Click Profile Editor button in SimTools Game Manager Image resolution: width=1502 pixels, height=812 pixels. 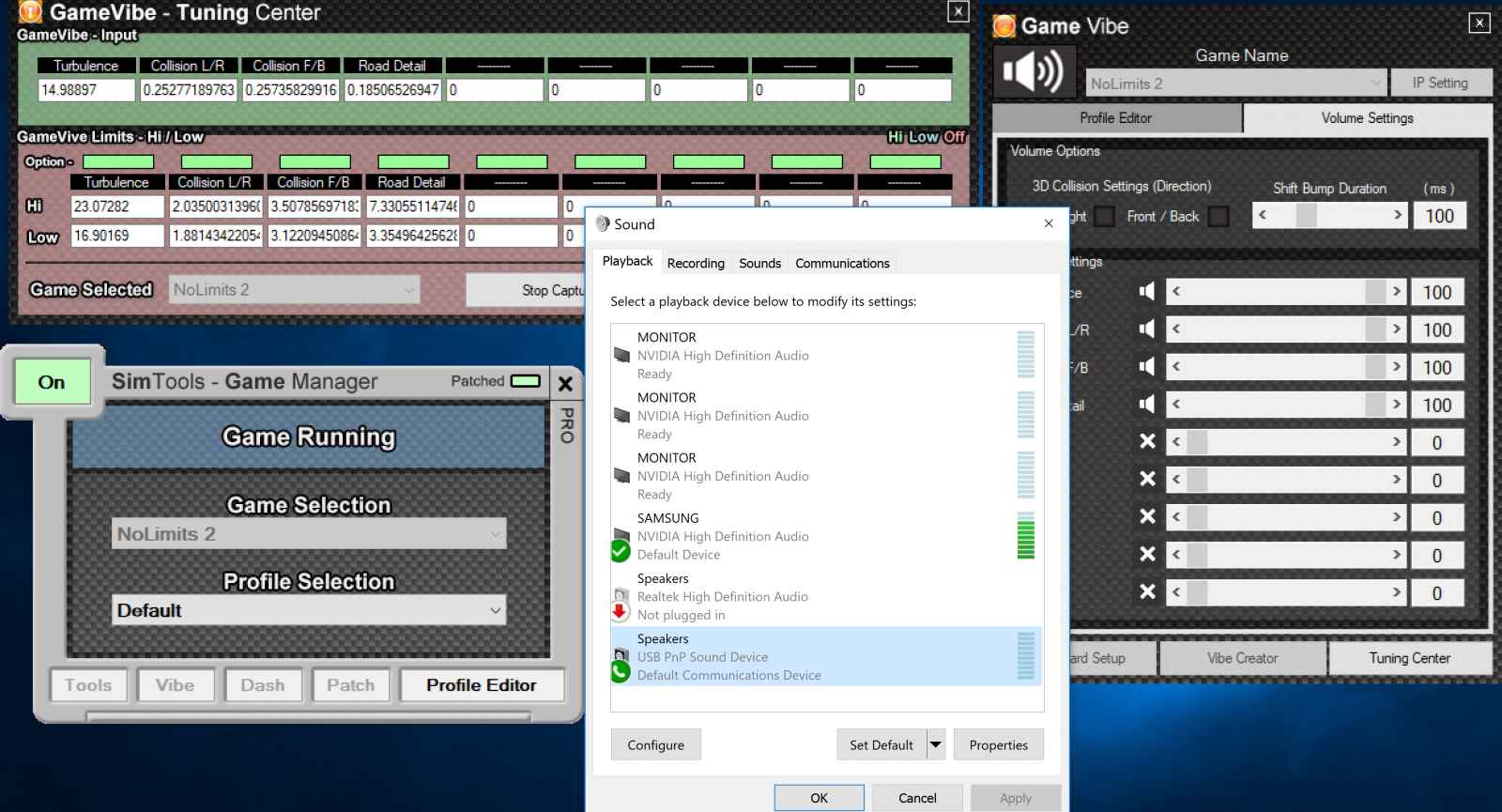[x=482, y=685]
